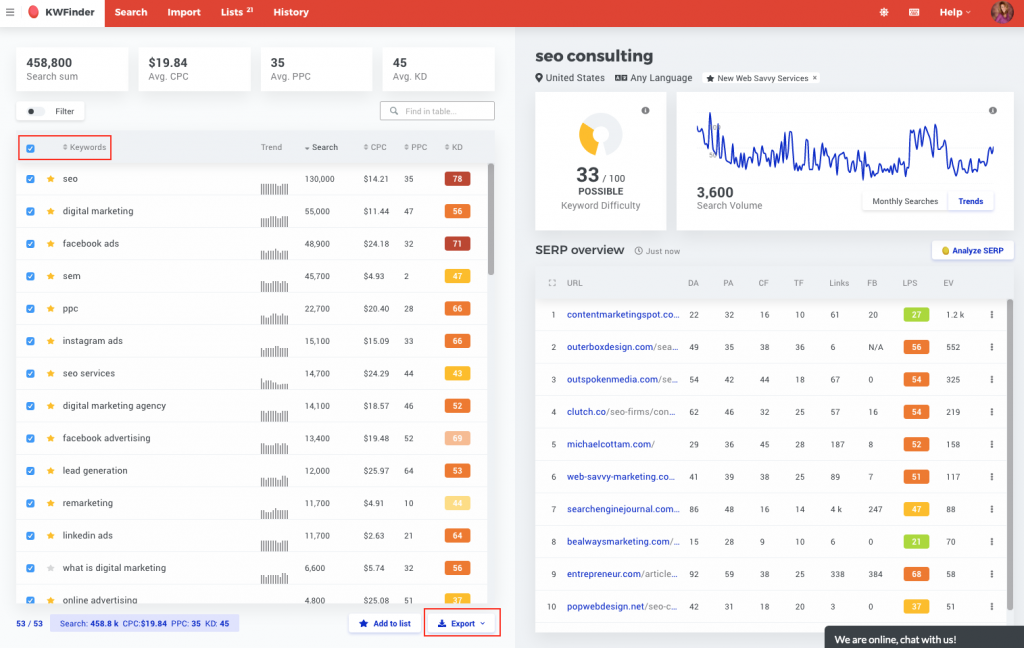Sort table by KD column

(x=453, y=148)
